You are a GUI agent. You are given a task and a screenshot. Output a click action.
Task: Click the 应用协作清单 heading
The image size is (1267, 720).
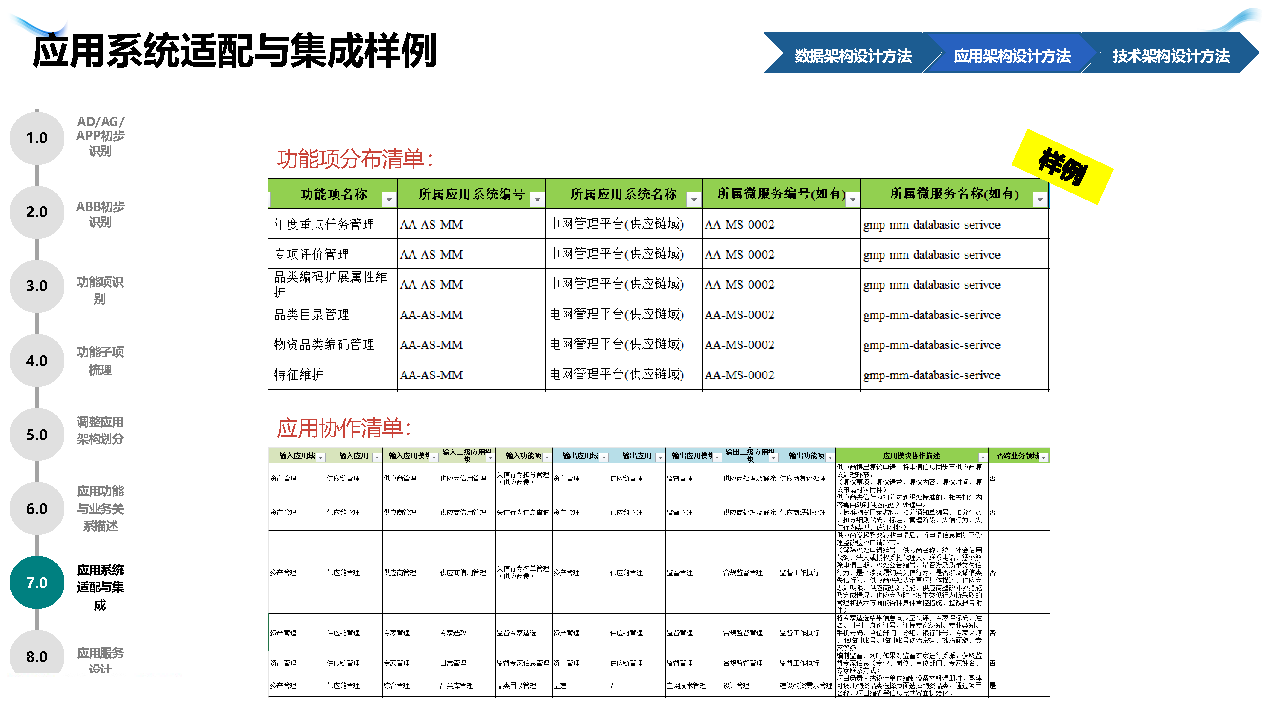[x=344, y=428]
